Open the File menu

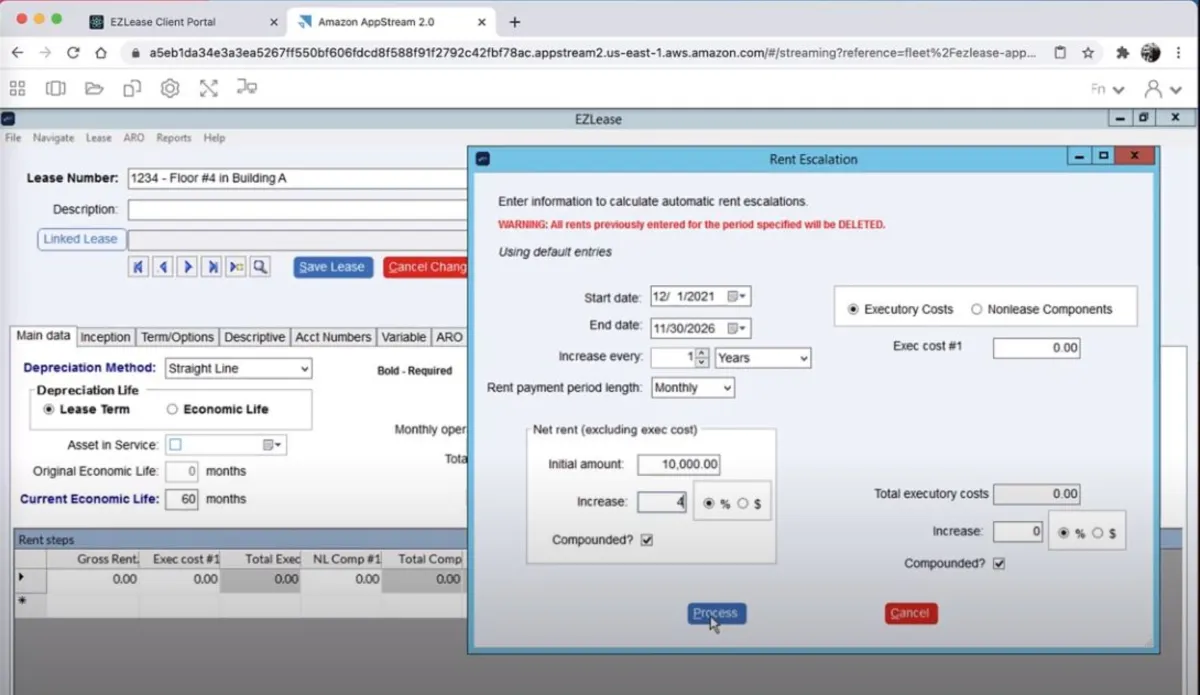(13, 138)
